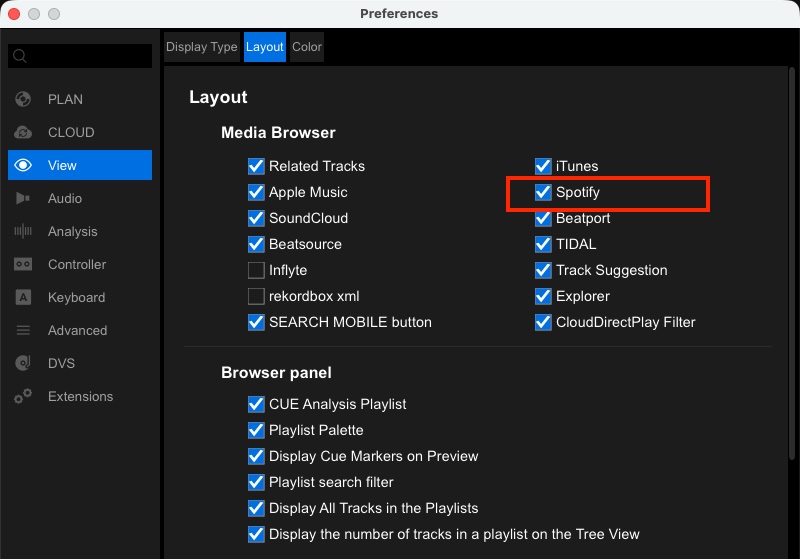
Task: Click the magnifier icon in search box
Action: tap(20, 56)
